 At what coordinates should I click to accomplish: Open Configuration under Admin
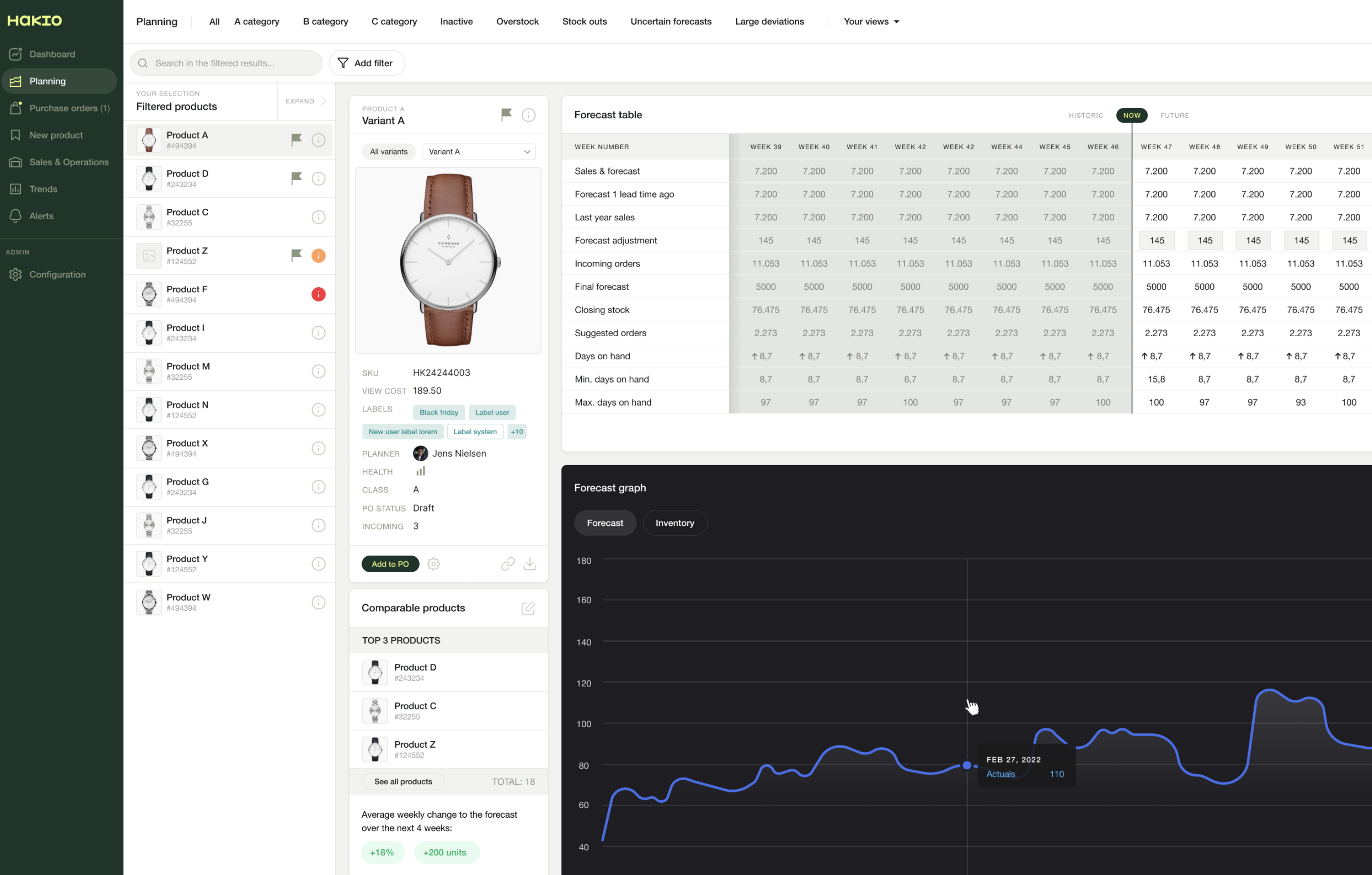tap(57, 274)
